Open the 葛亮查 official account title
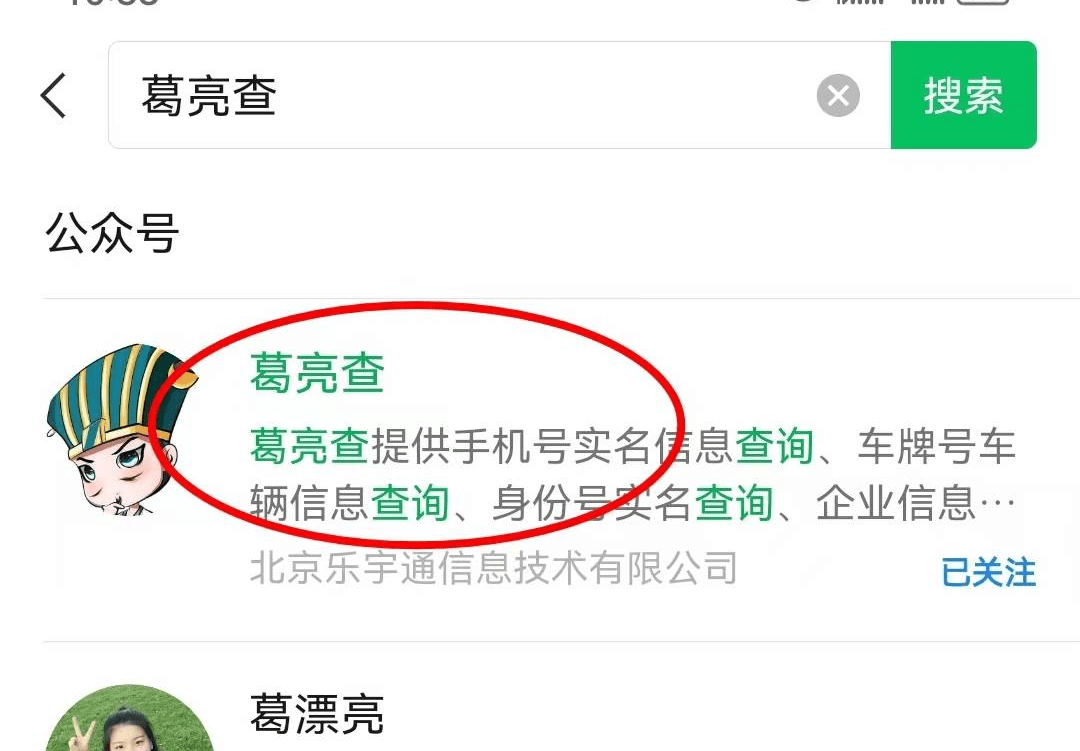The image size is (1080, 751). click(317, 373)
